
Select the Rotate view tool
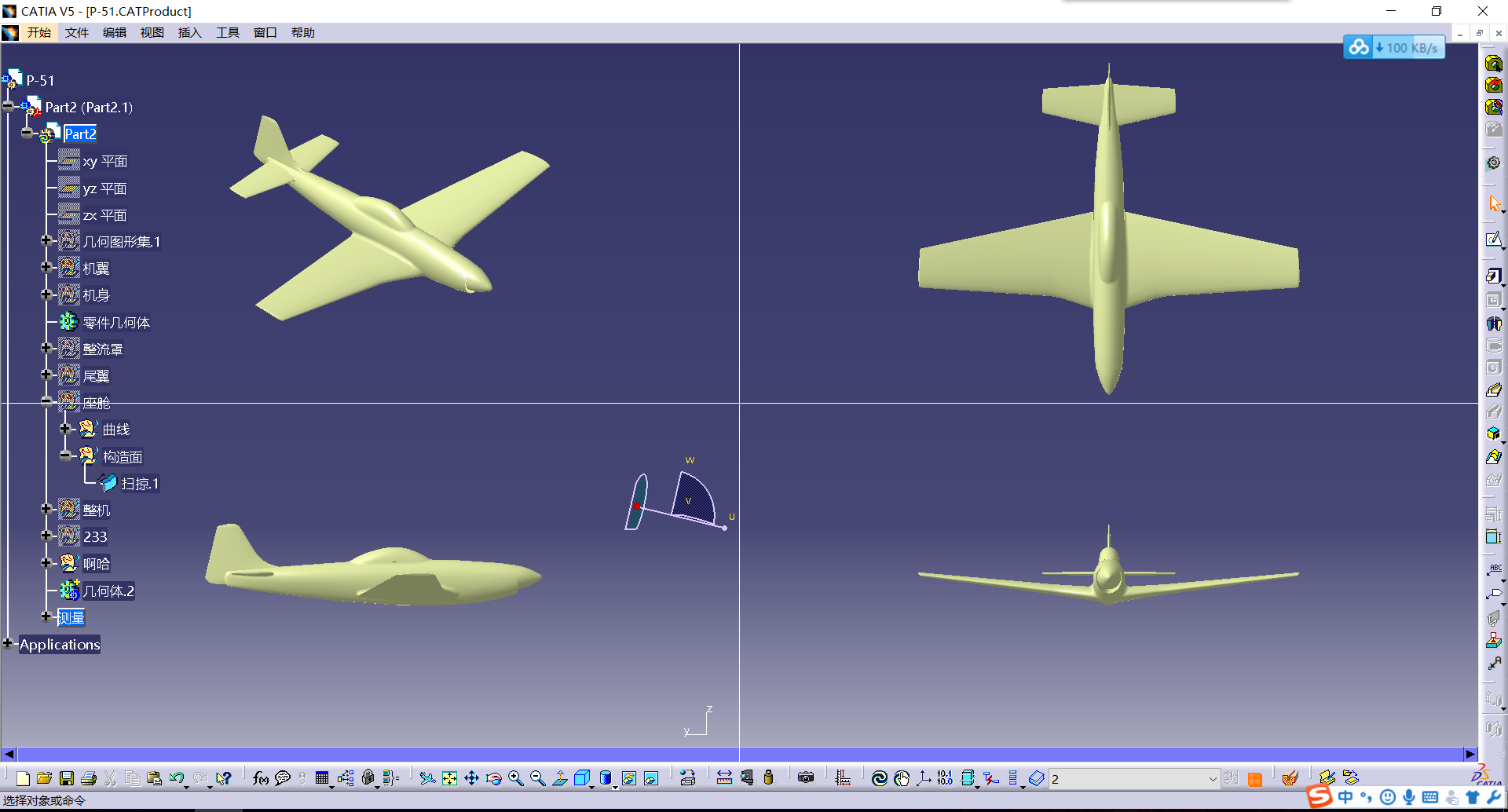pos(493,778)
